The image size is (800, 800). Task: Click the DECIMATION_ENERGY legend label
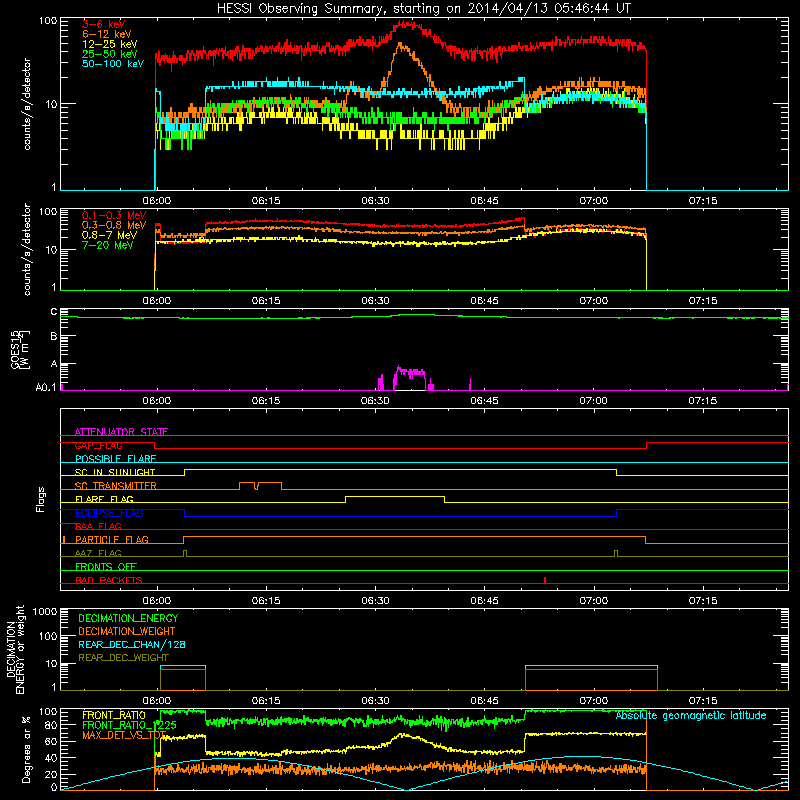[128, 618]
